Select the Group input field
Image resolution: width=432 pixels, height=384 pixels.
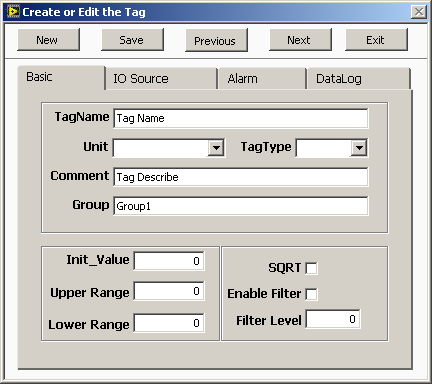pos(241,206)
